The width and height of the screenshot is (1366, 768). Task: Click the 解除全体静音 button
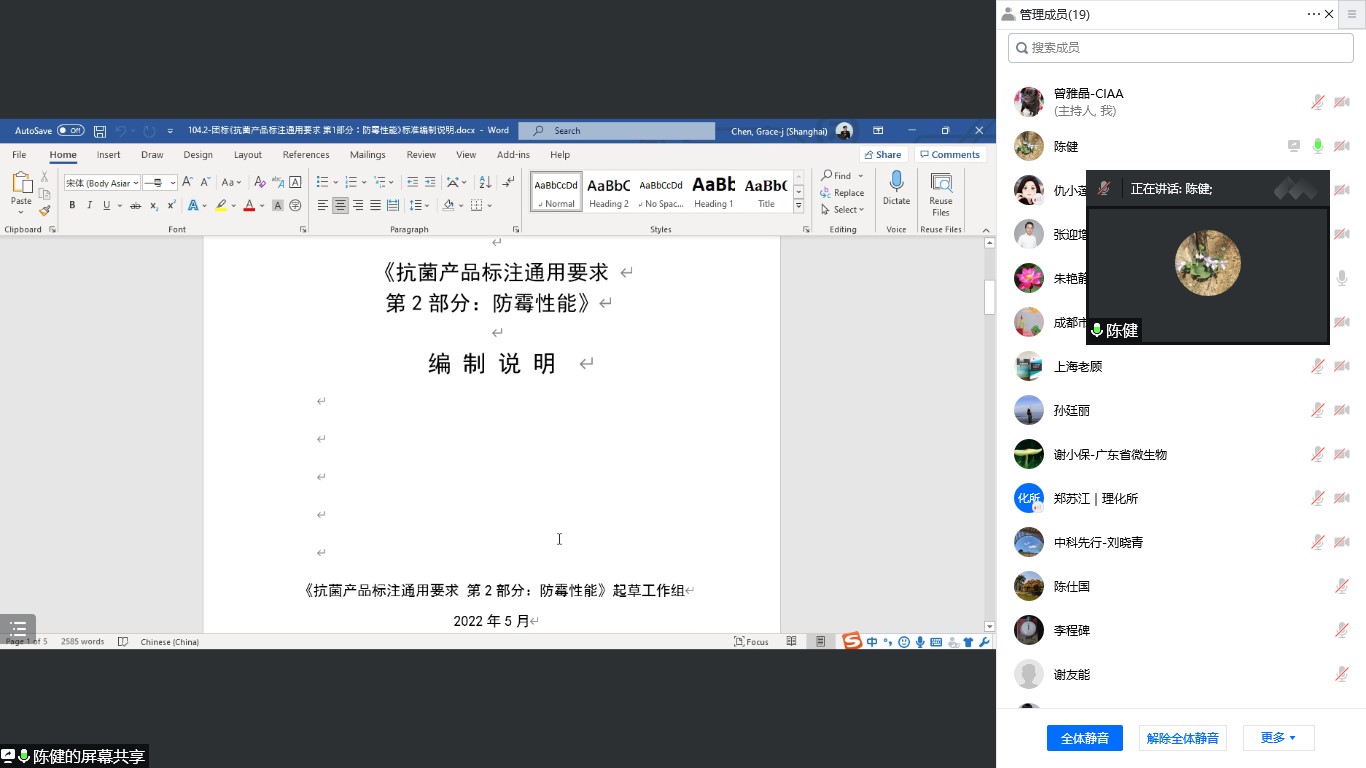tap(1182, 738)
